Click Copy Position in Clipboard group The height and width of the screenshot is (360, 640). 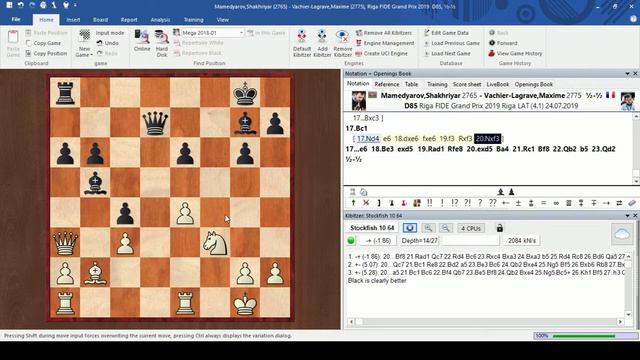46,53
